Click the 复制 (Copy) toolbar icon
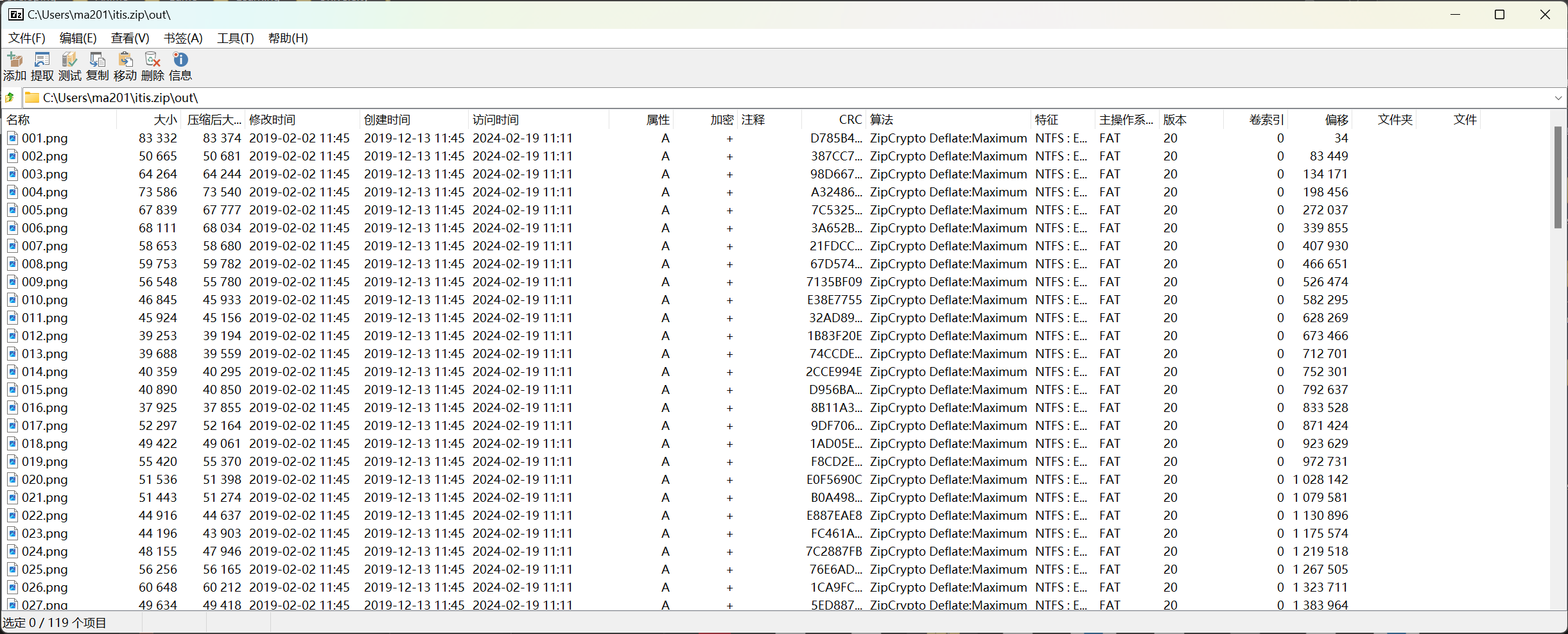Viewport: 1568px width, 634px height. (98, 66)
